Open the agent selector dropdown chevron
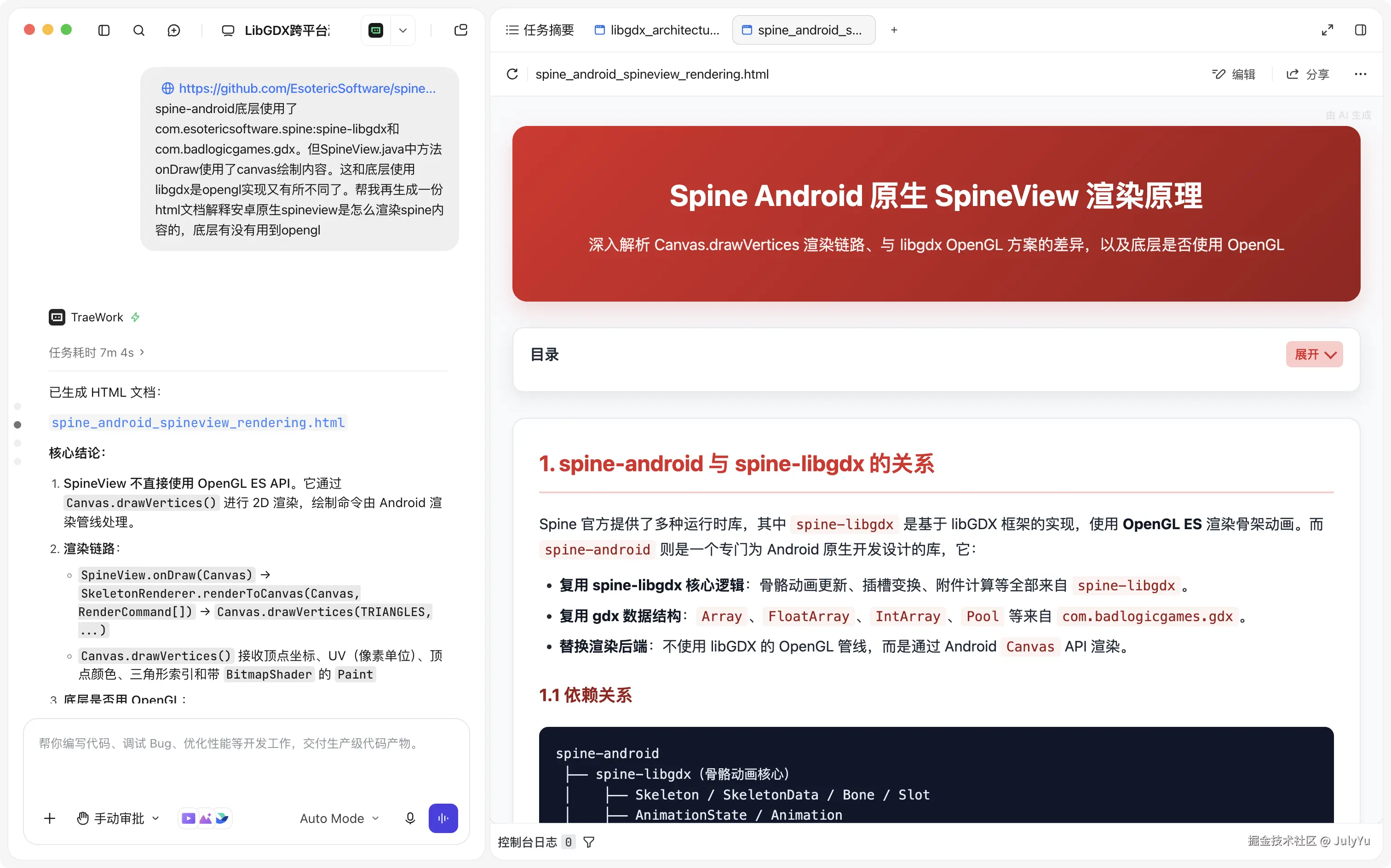Screen dimensions: 1391x868 click(x=402, y=30)
